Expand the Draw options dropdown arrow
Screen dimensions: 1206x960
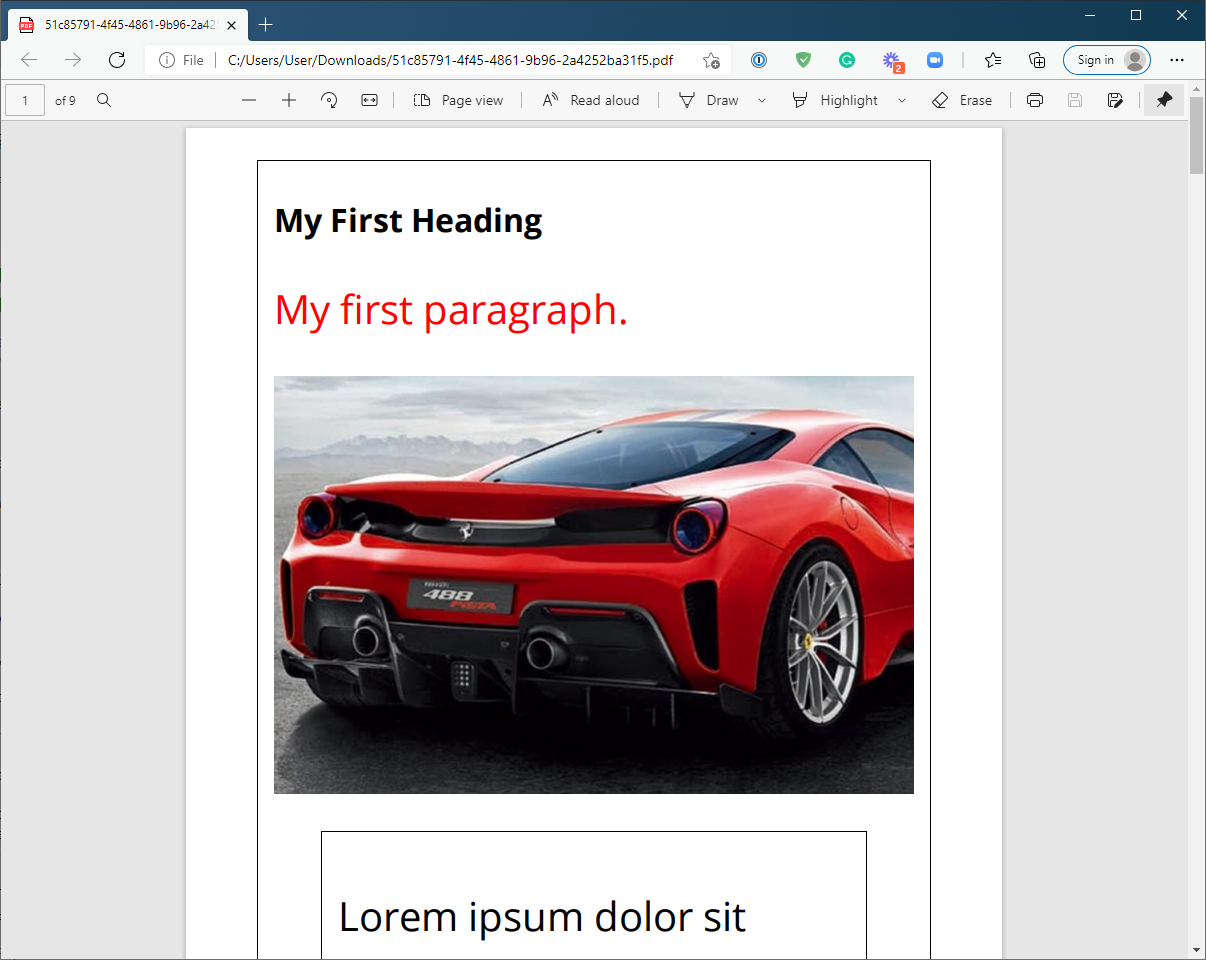(x=762, y=100)
